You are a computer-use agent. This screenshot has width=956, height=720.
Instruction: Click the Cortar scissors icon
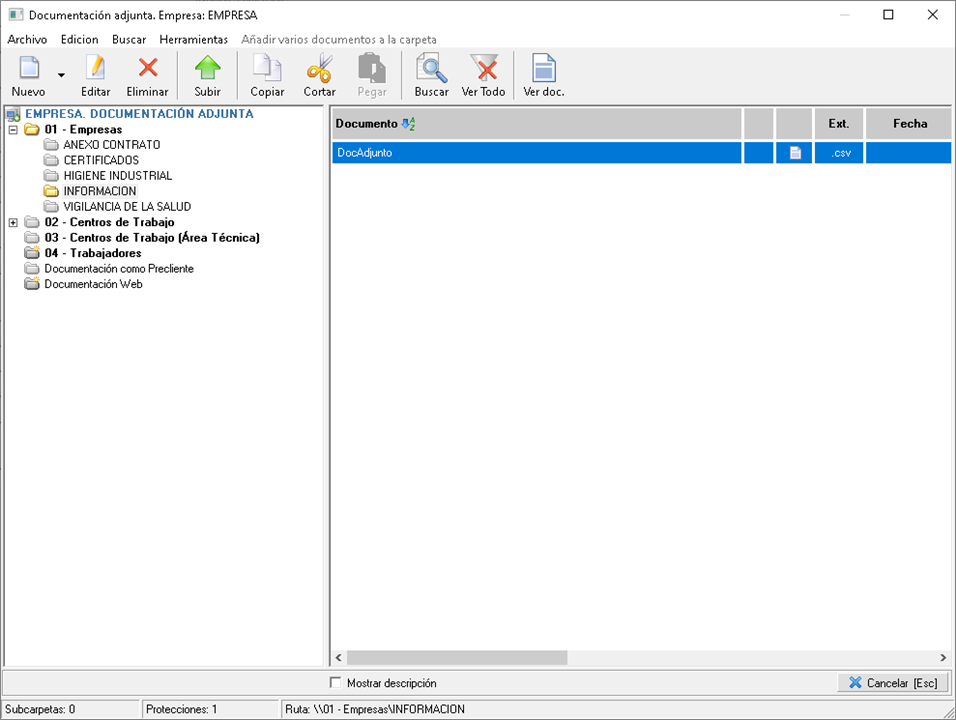320,69
